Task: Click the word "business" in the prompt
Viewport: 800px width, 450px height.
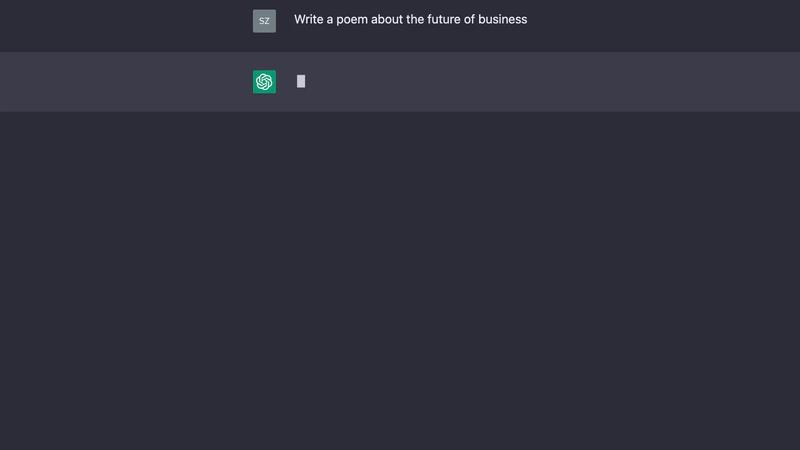Action: point(503,19)
